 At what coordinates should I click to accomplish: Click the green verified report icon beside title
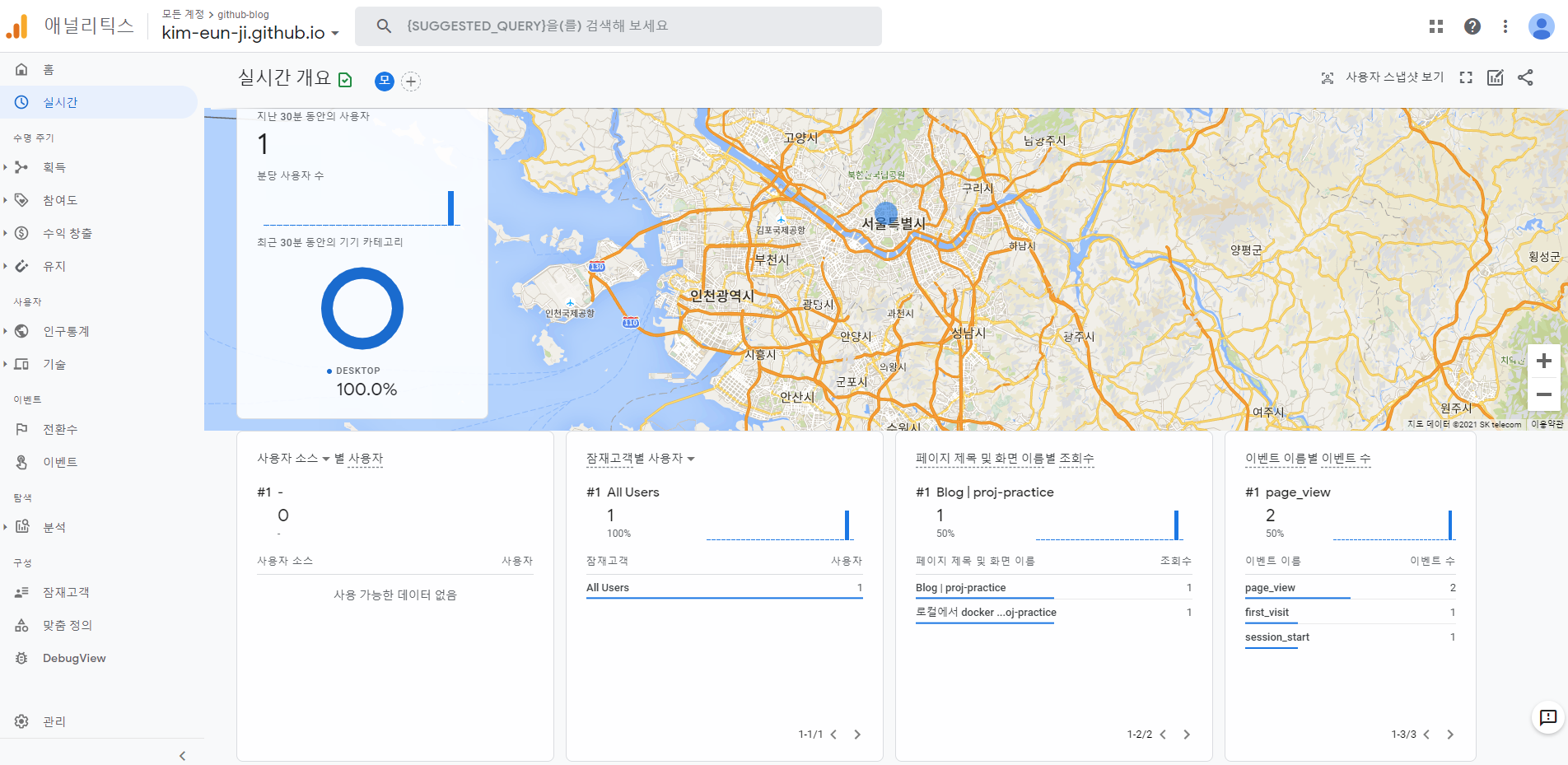345,80
